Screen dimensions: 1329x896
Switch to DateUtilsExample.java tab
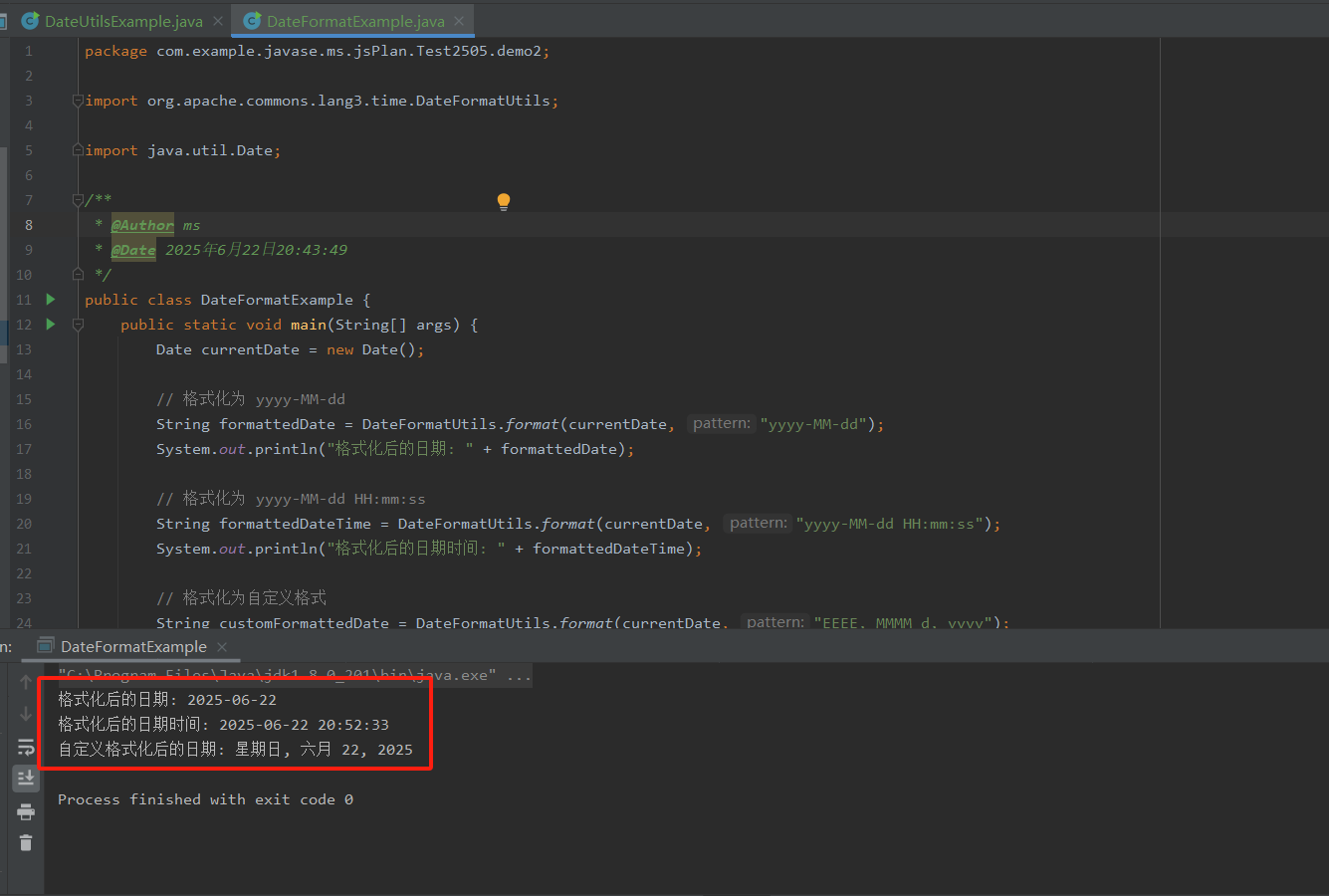click(122, 21)
